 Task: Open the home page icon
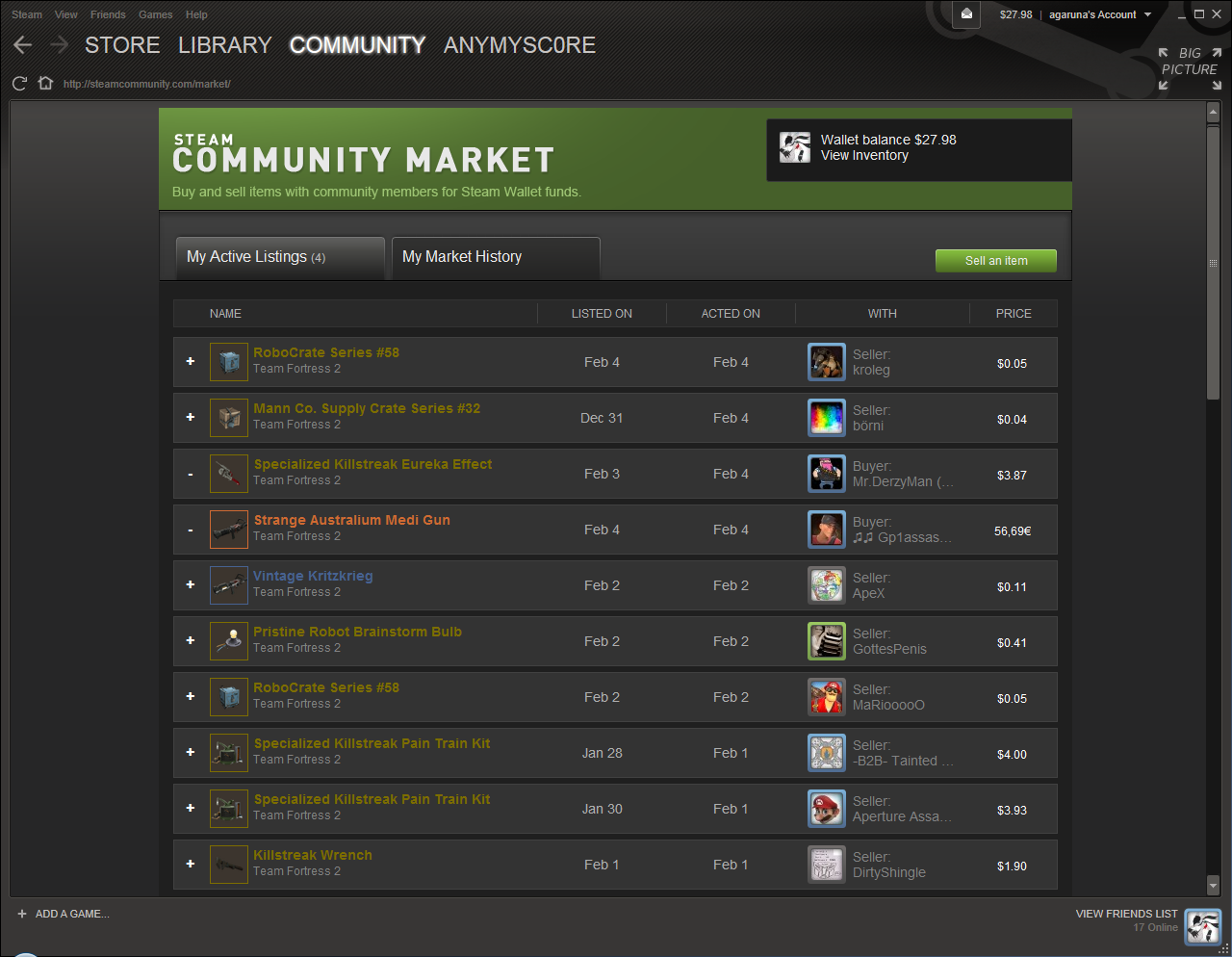[x=45, y=83]
